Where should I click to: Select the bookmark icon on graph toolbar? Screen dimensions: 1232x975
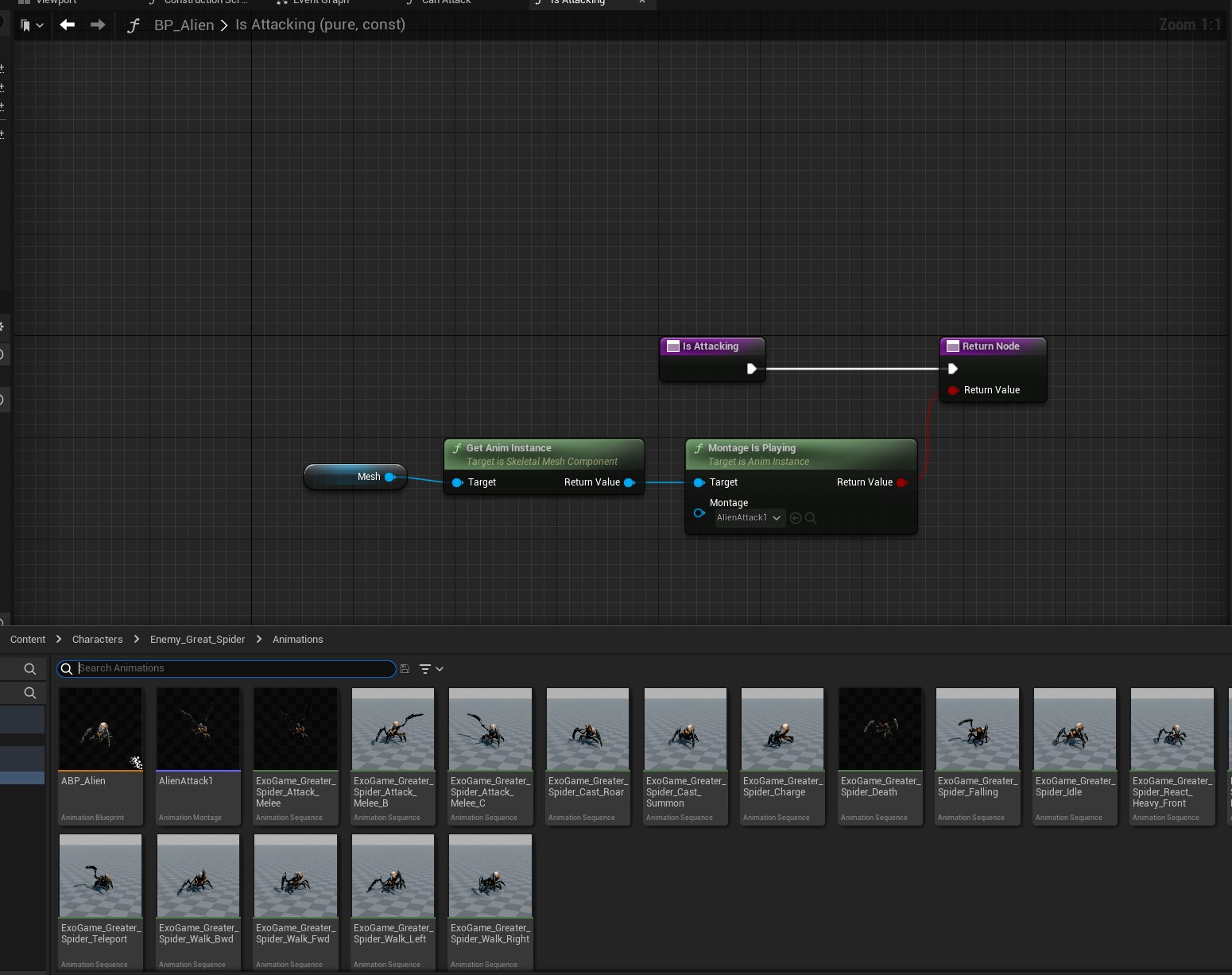[26, 25]
